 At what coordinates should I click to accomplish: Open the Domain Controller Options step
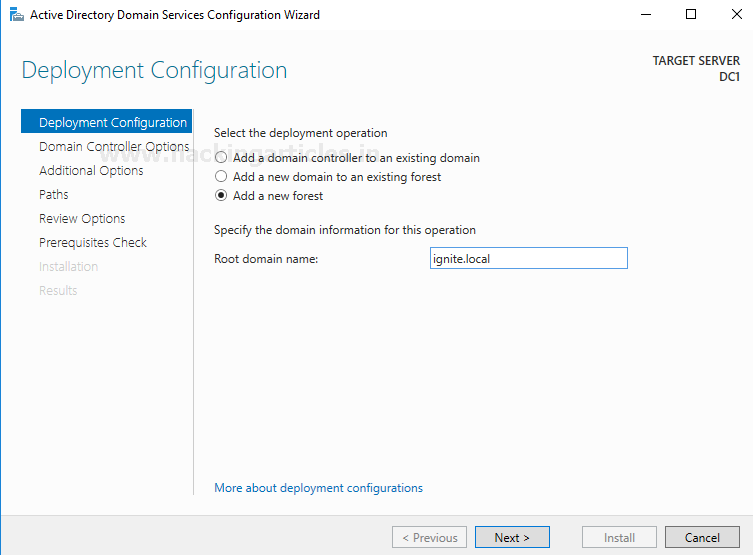pos(113,147)
